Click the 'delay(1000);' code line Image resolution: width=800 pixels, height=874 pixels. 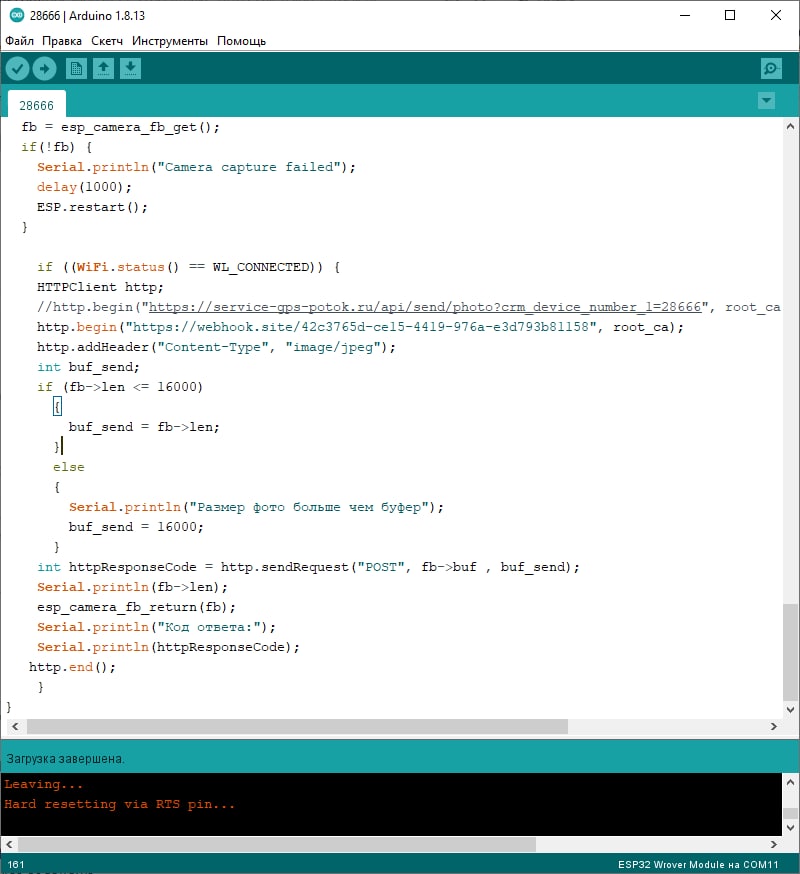click(x=84, y=187)
